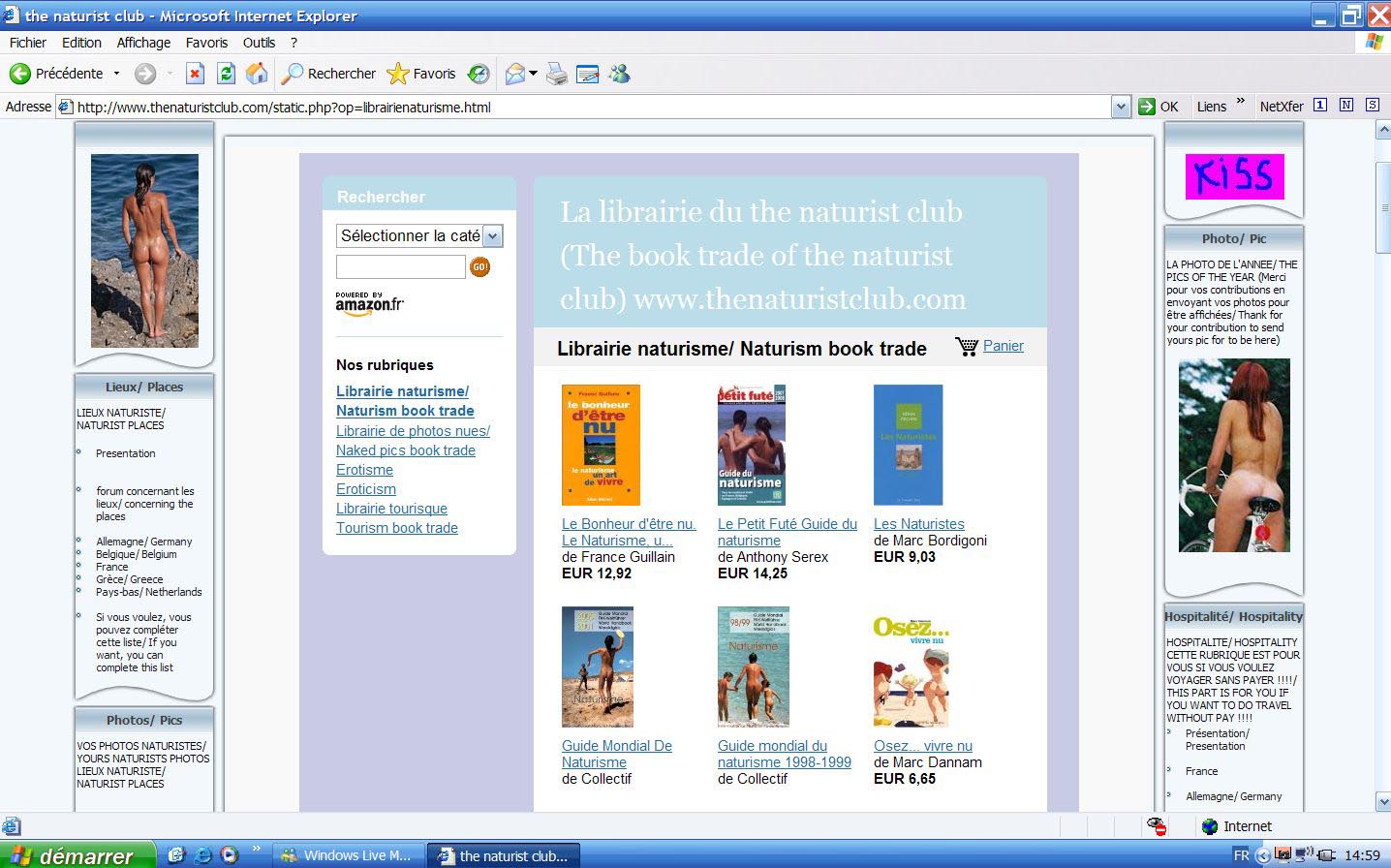
Task: Click the search text field under Rechercher
Action: pyautogui.click(x=401, y=266)
